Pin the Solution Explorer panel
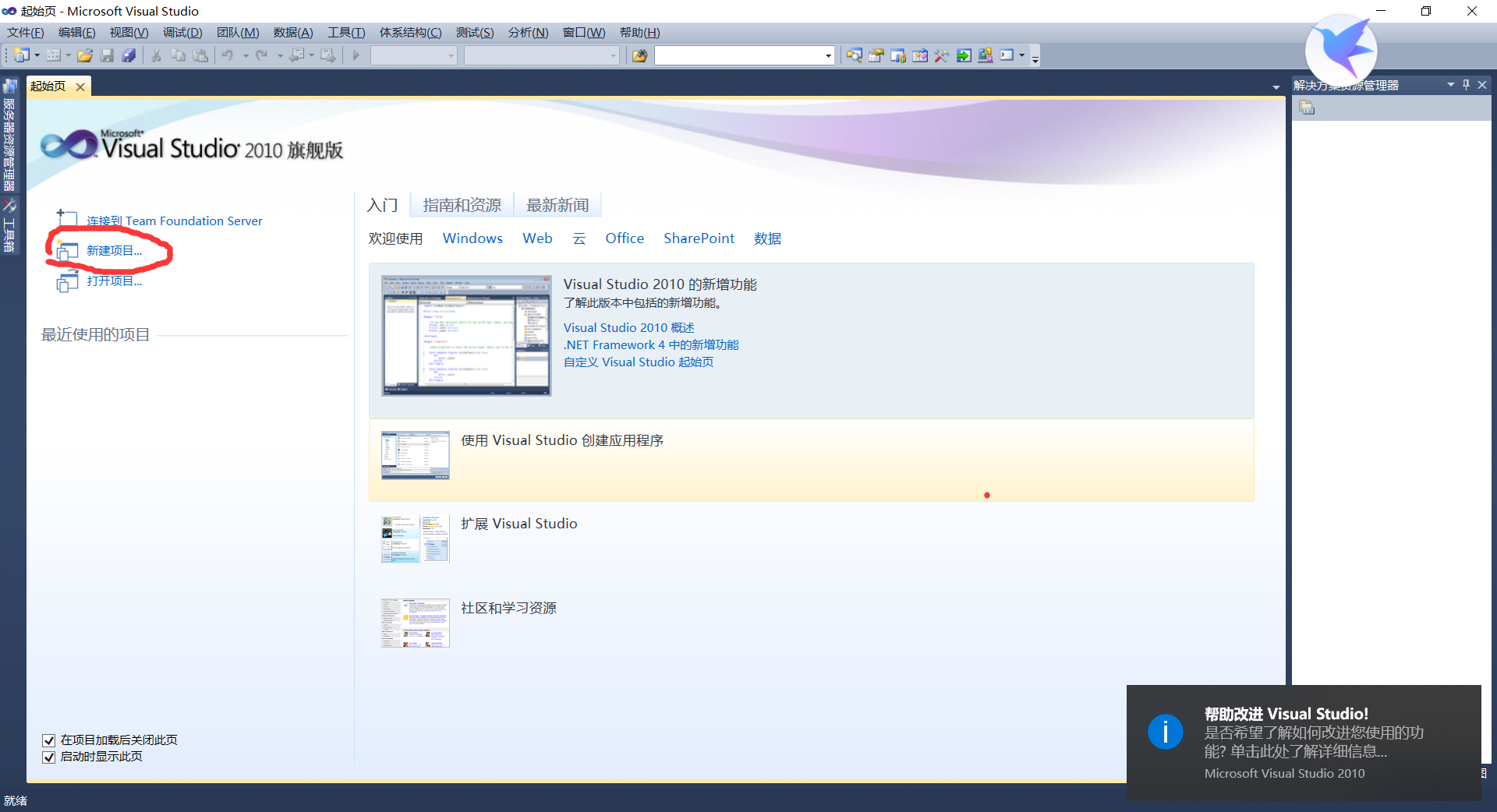 [1467, 85]
